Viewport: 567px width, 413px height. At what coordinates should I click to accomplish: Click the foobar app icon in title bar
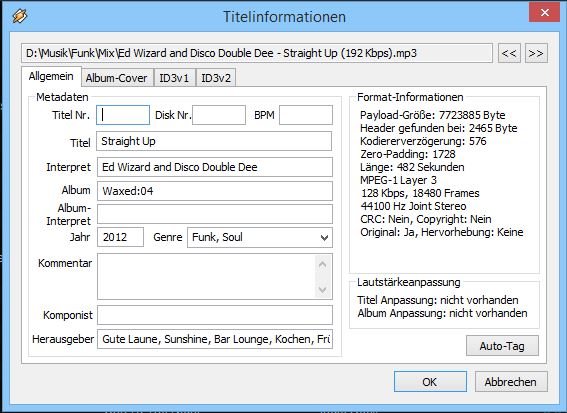(x=20, y=16)
